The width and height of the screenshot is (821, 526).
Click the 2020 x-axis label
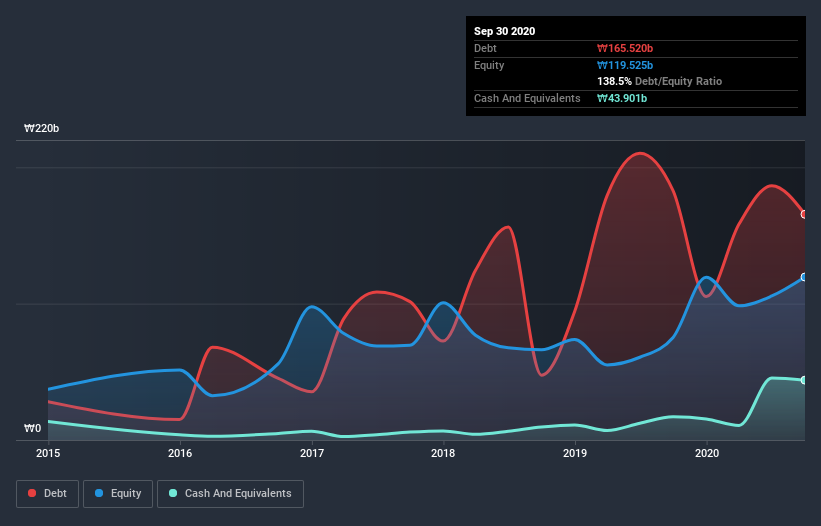coord(707,453)
